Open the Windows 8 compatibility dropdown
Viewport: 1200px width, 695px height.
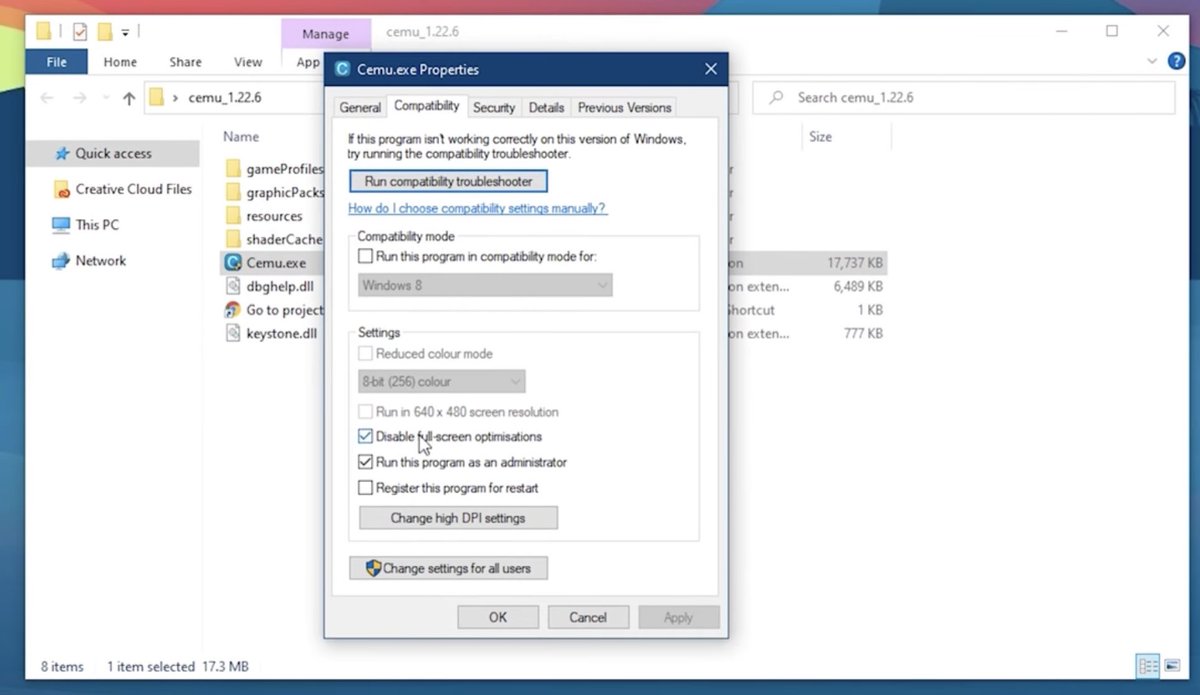click(485, 285)
